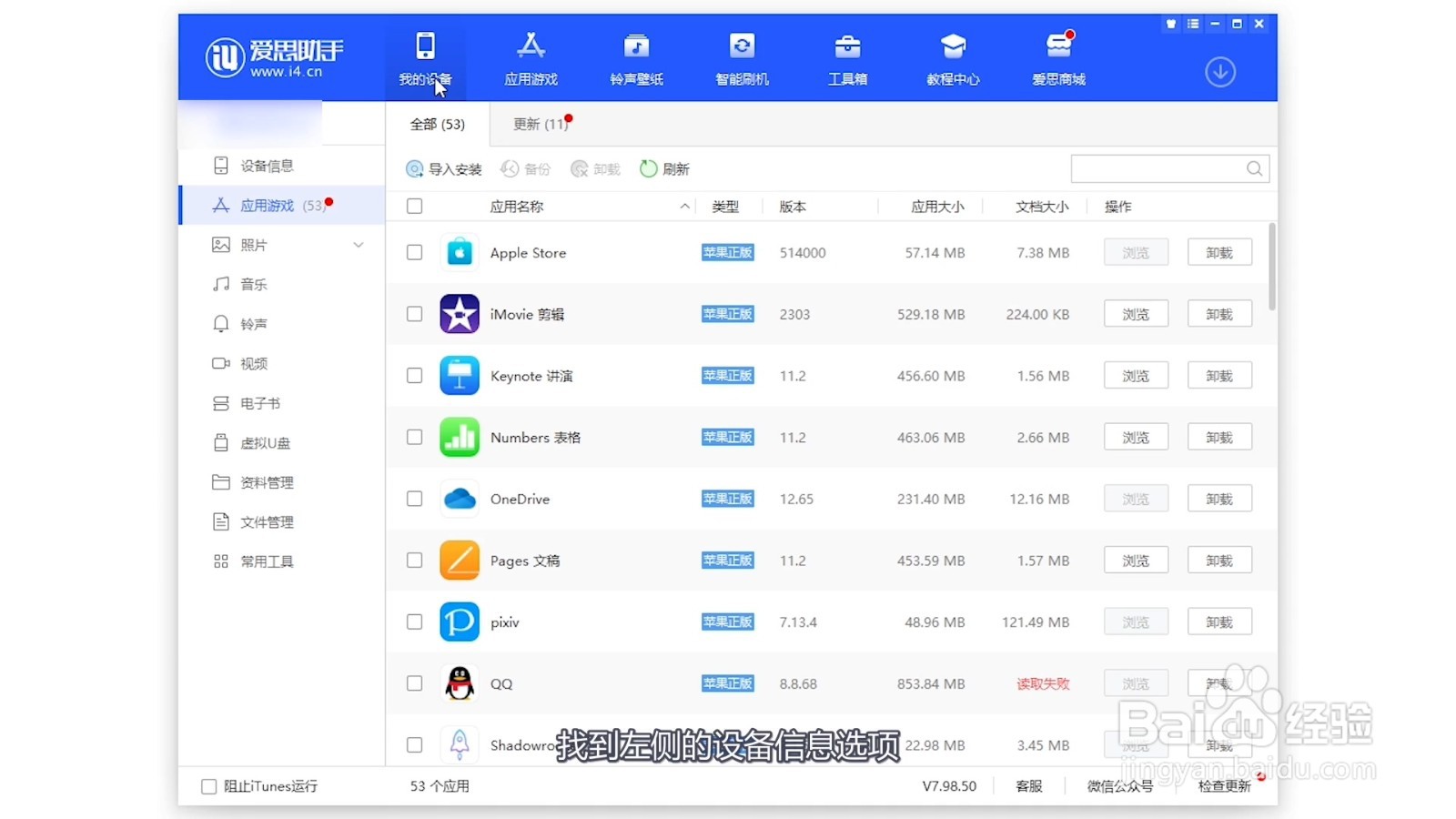Check the iMovie 剪辑 row checkbox
Image resolution: width=1456 pixels, height=819 pixels.
(414, 314)
